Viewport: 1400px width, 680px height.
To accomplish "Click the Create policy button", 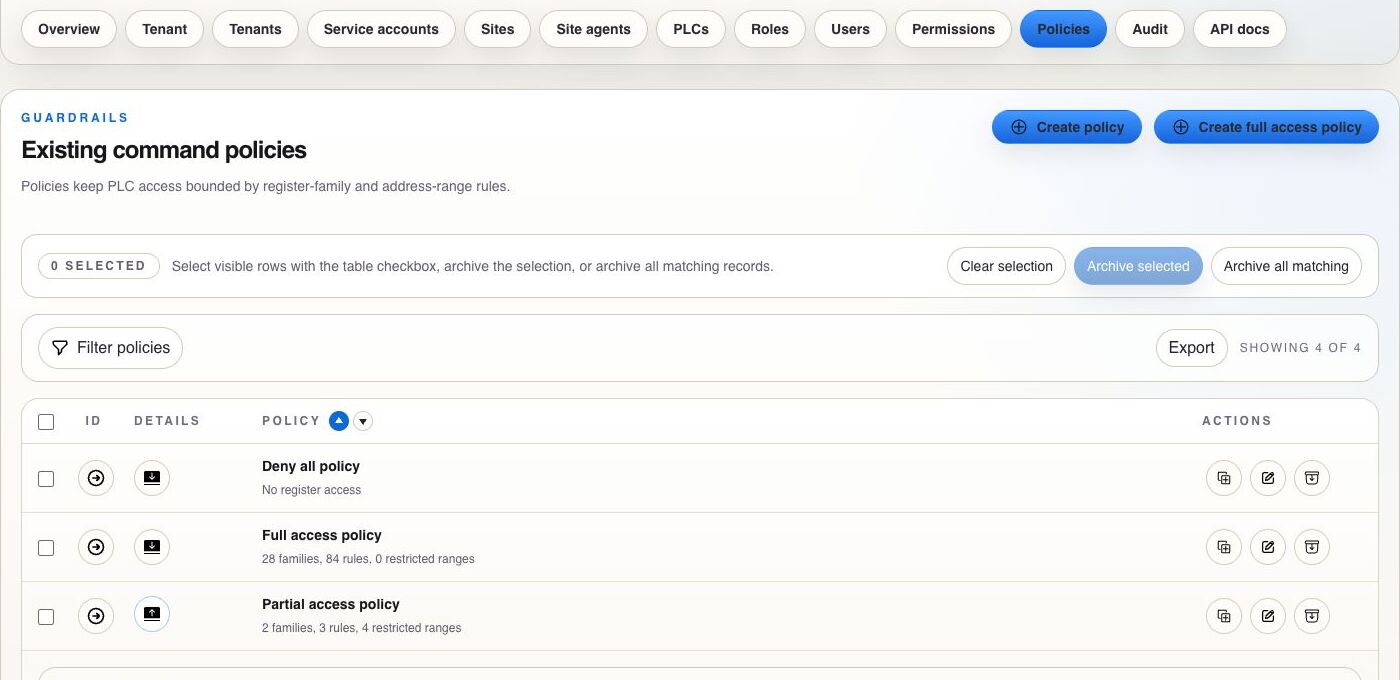I will 1067,127.
